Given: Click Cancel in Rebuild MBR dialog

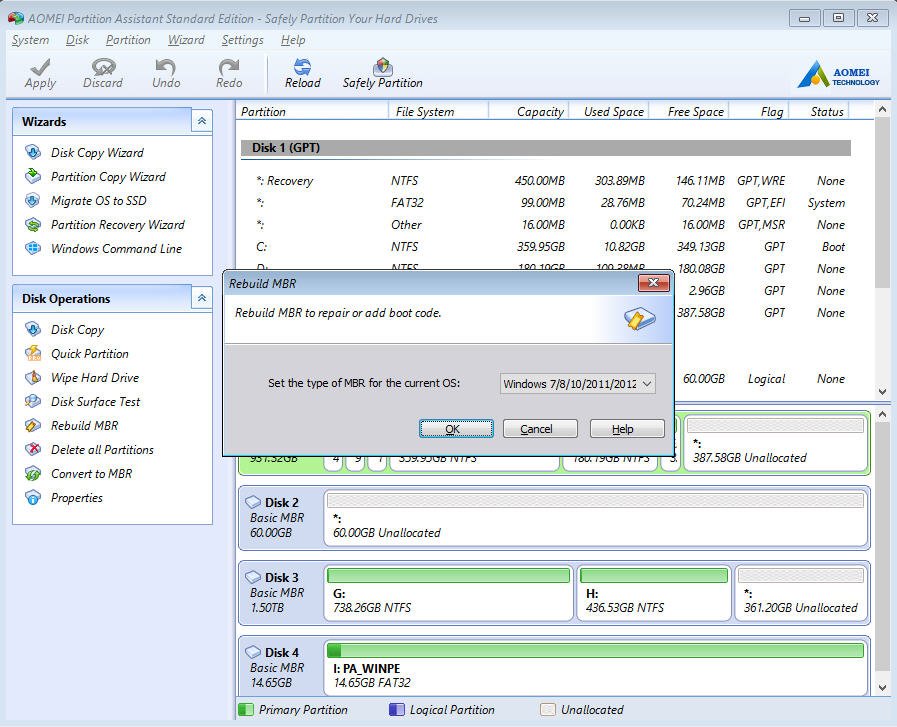Looking at the screenshot, I should (540, 429).
